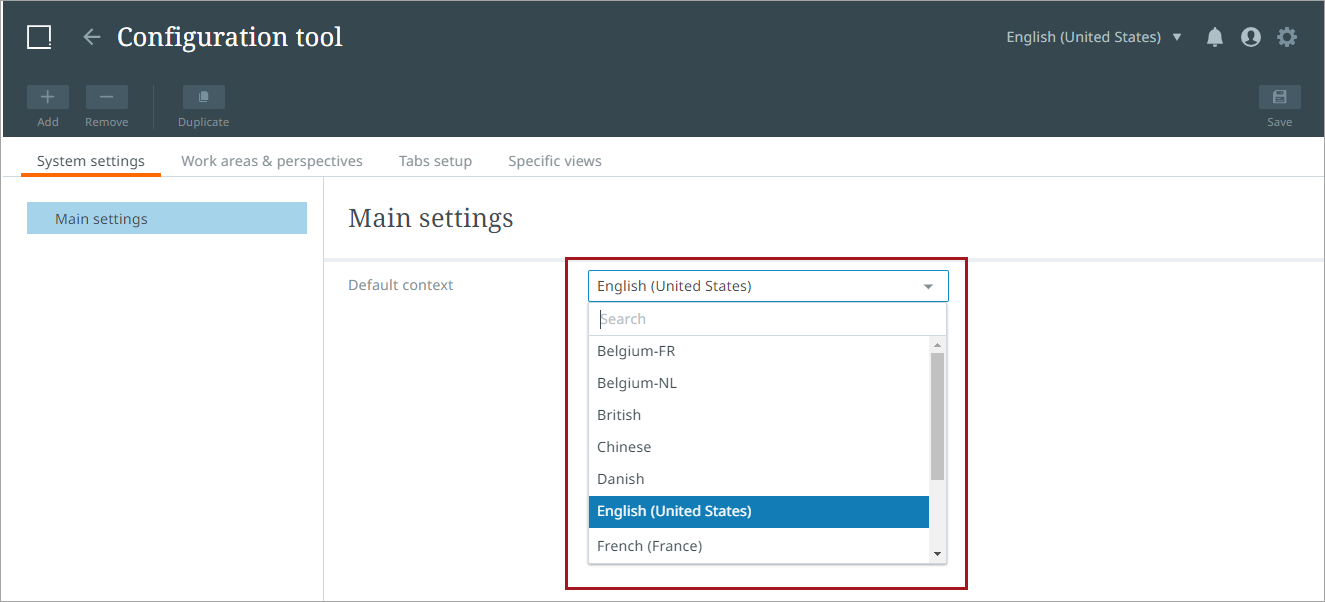Focus the Search field in dropdown
The image size is (1325, 602).
(x=767, y=319)
